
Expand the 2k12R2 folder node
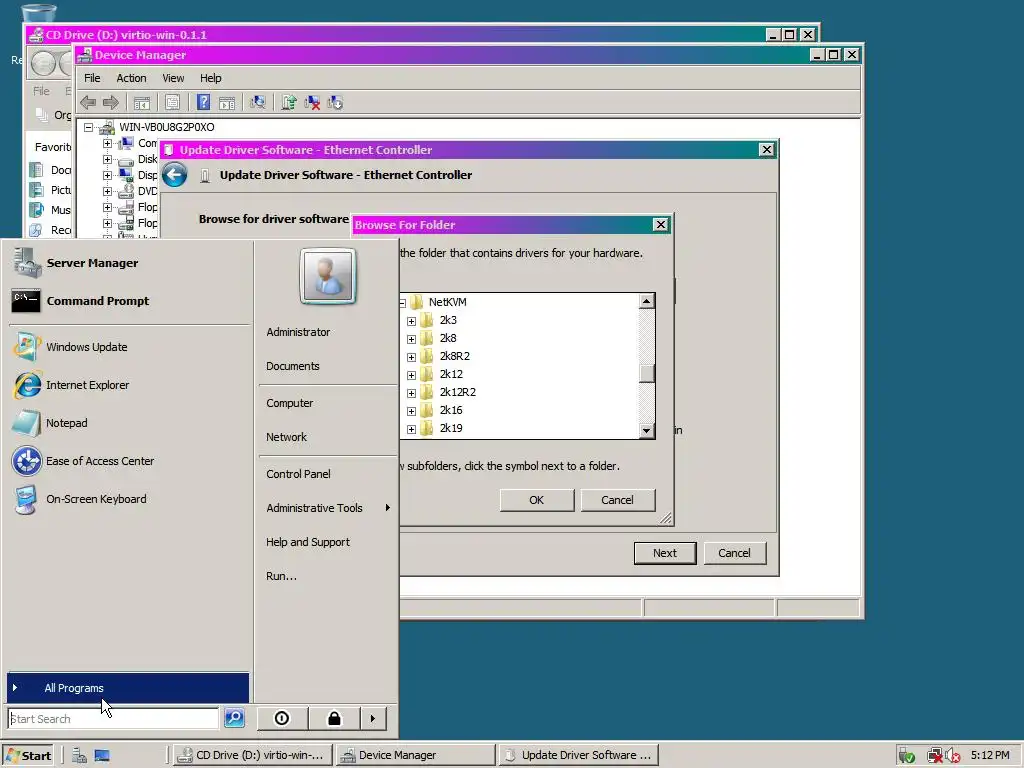click(411, 392)
